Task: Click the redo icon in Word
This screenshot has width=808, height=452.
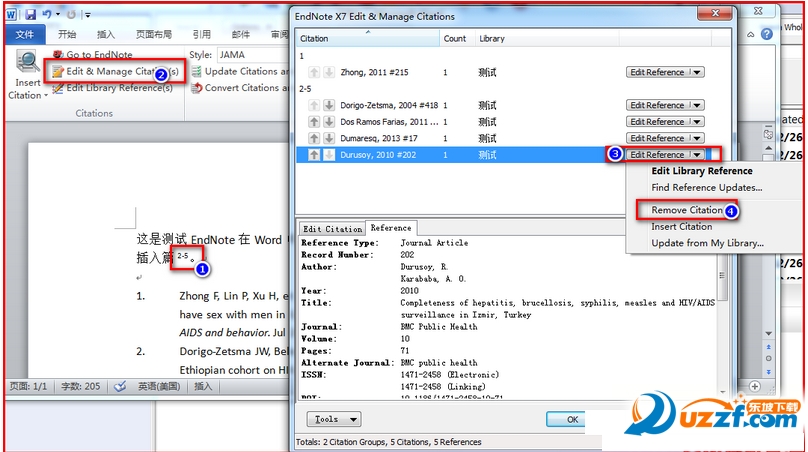Action: coord(71,14)
